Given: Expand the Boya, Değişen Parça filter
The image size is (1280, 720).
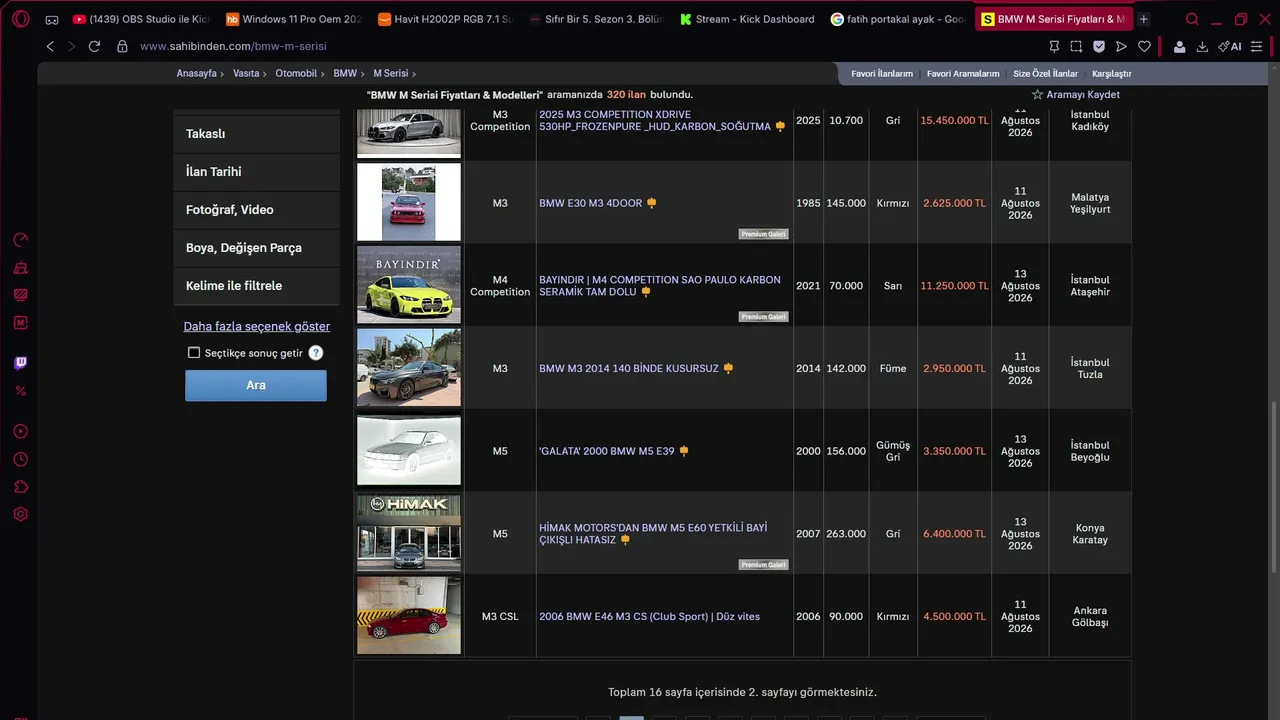Looking at the screenshot, I should pos(256,248).
